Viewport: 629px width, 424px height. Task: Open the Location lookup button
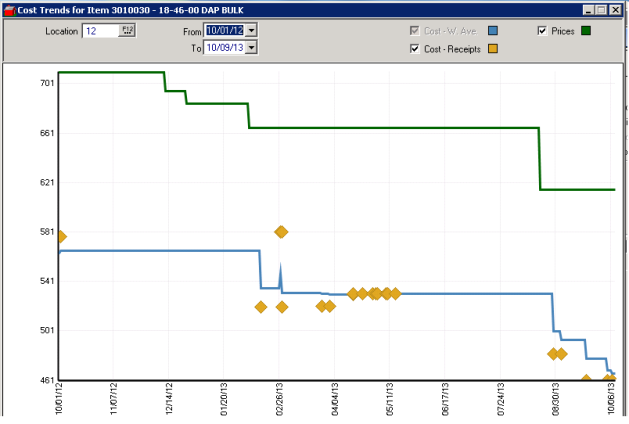(127, 31)
